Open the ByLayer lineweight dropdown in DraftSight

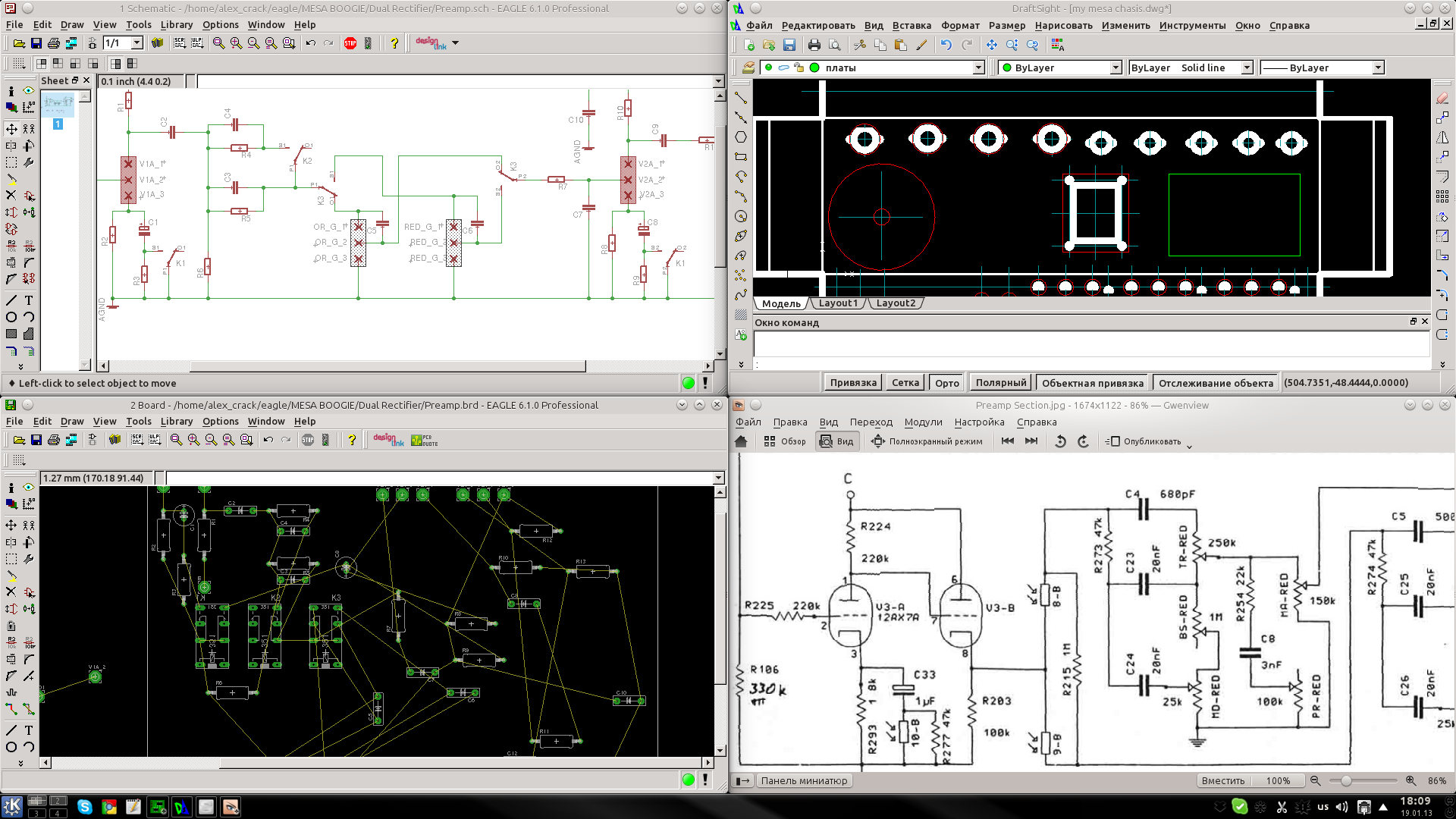(1378, 67)
